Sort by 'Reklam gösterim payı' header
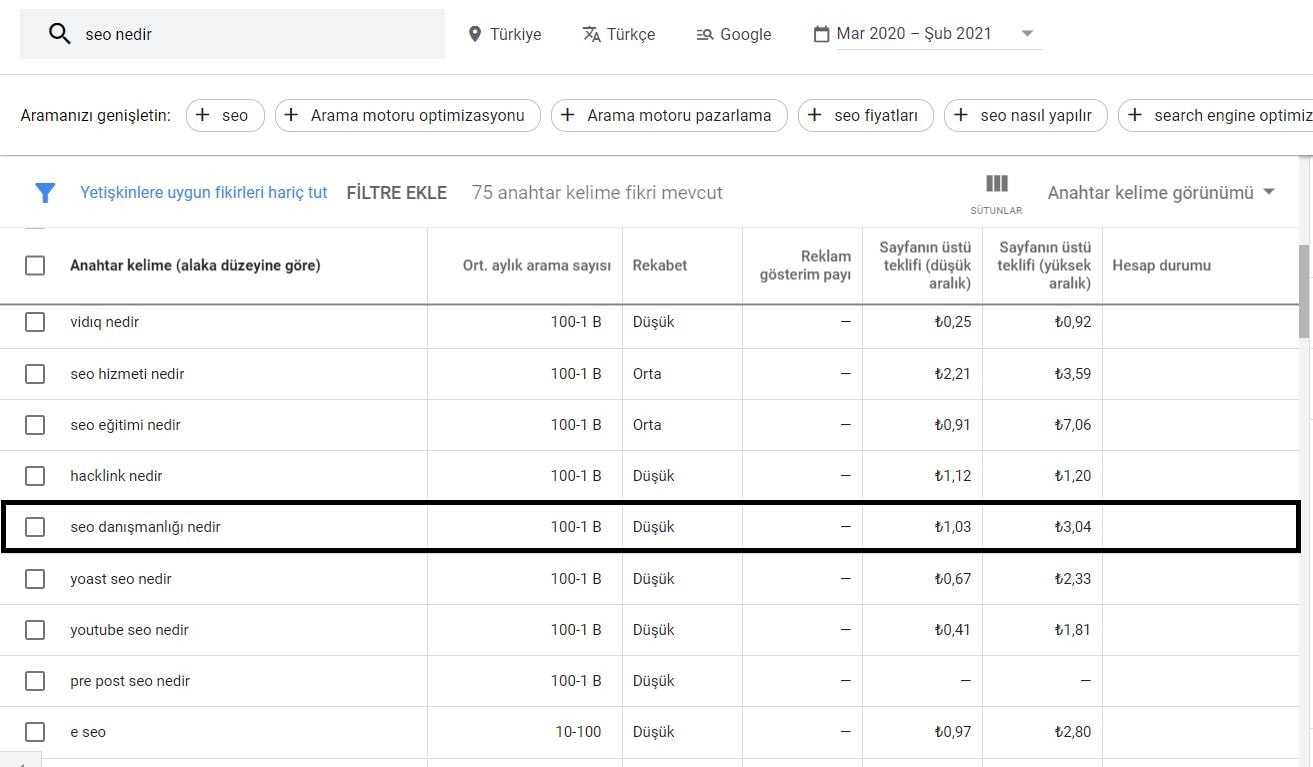 [805, 266]
